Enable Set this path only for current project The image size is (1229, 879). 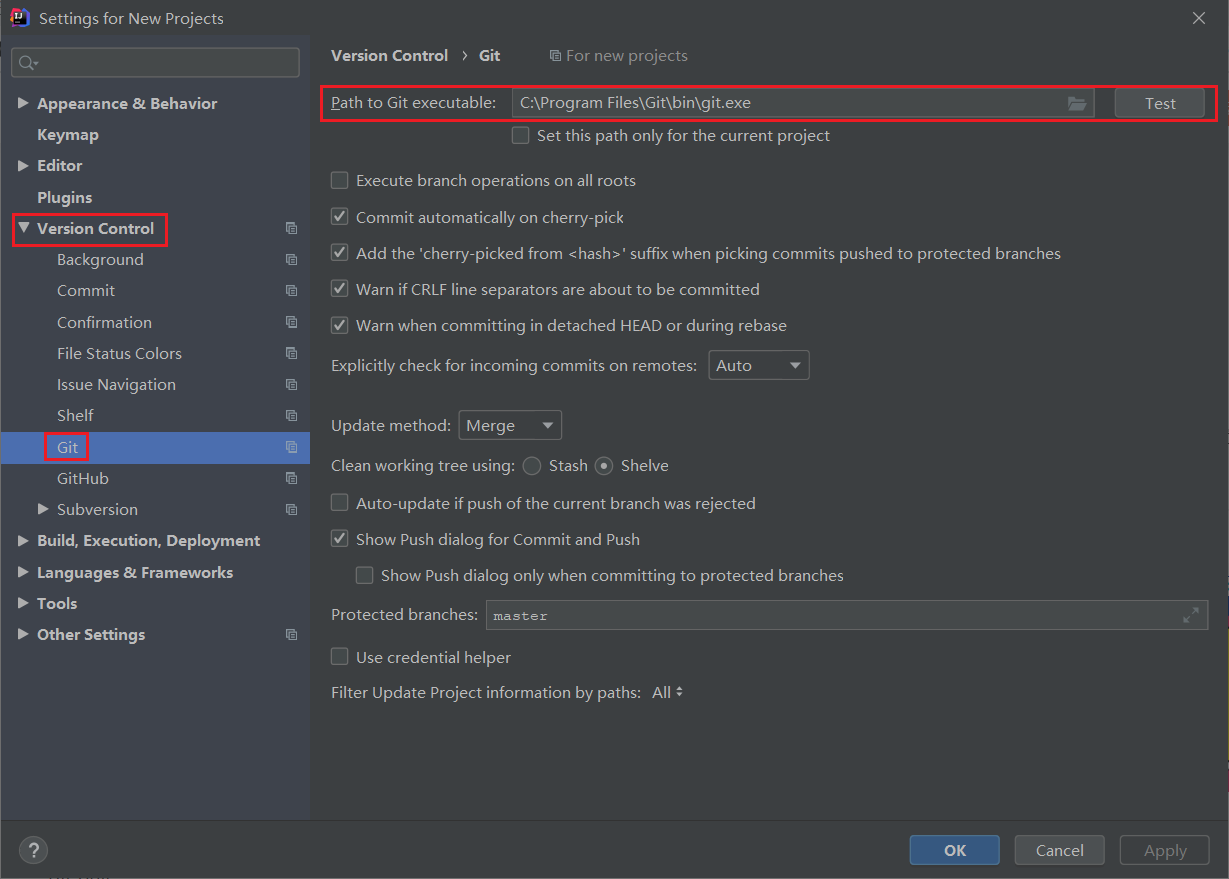(520, 135)
